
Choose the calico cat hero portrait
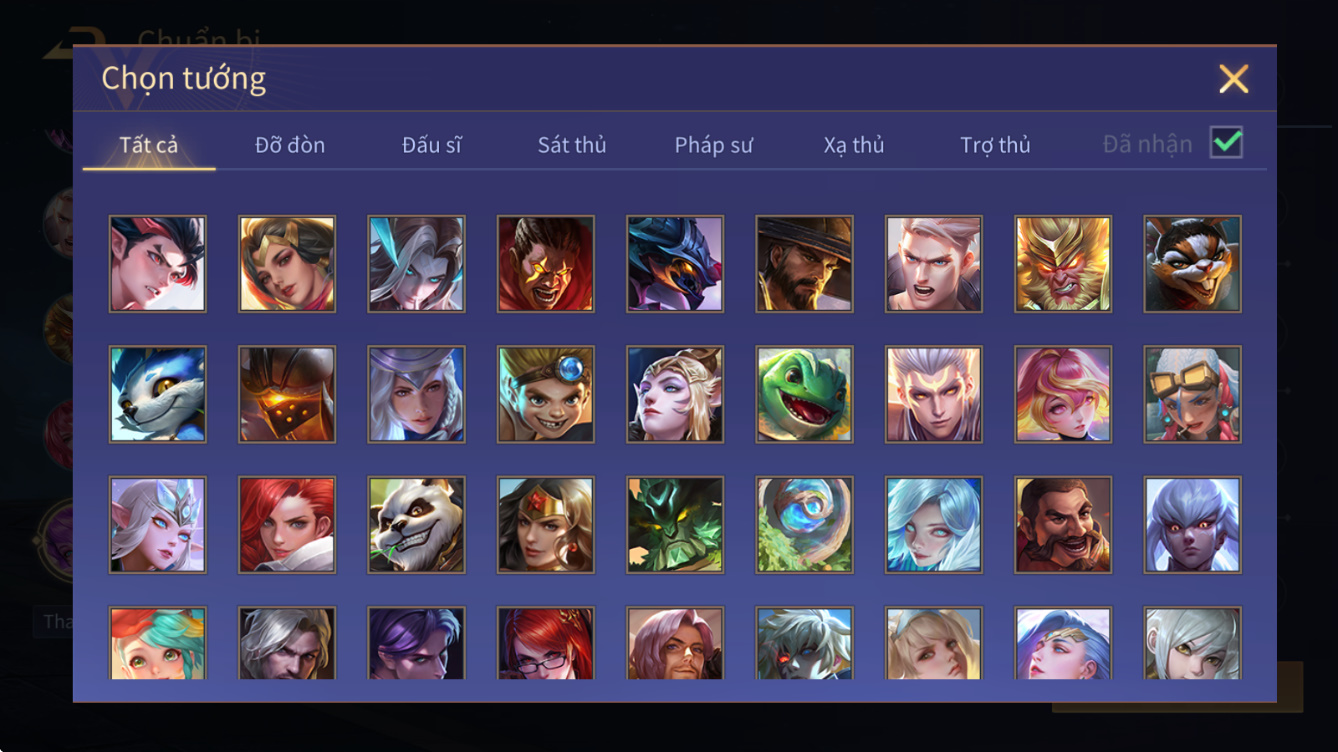[1193, 264]
